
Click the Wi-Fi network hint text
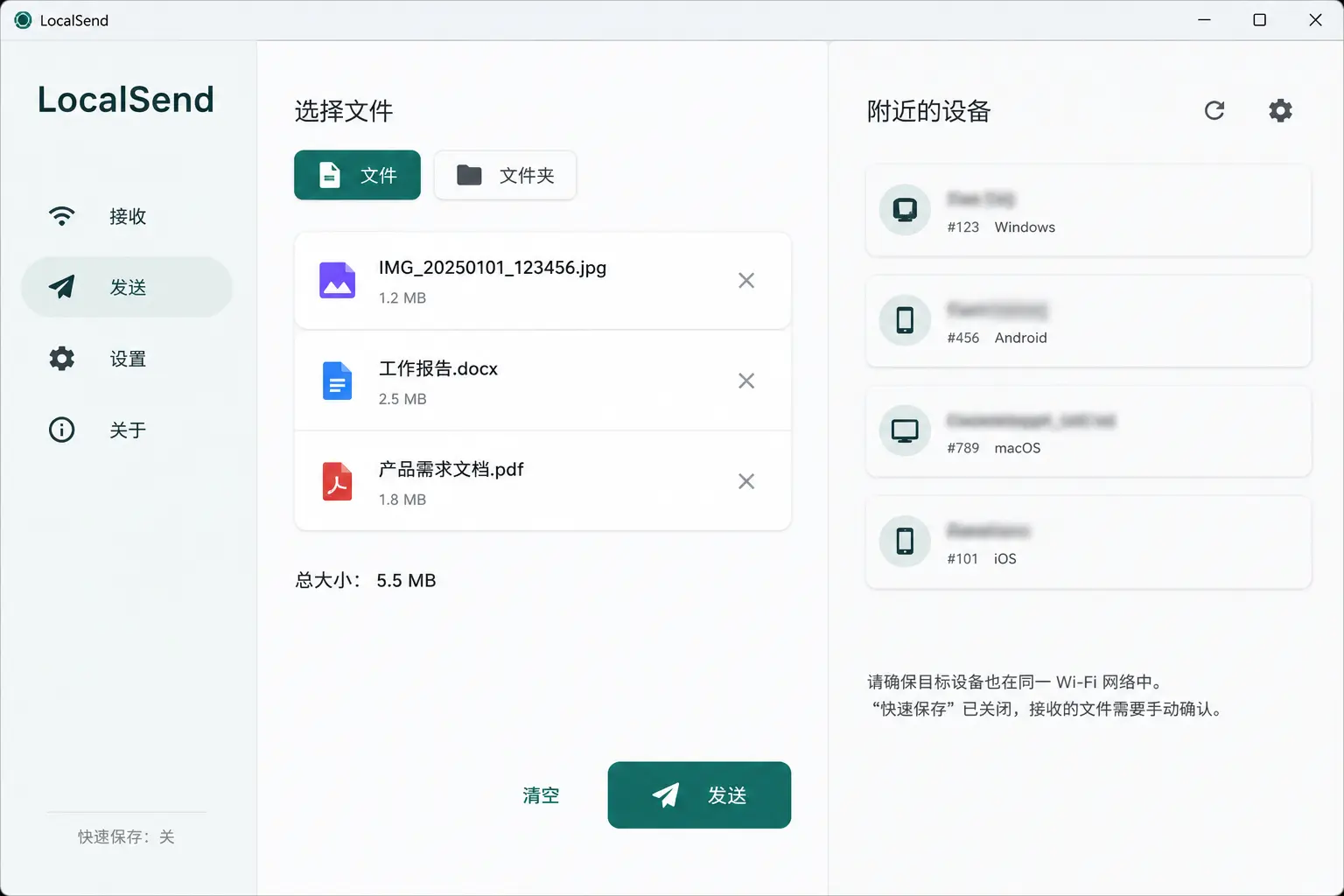pyautogui.click(x=1015, y=682)
